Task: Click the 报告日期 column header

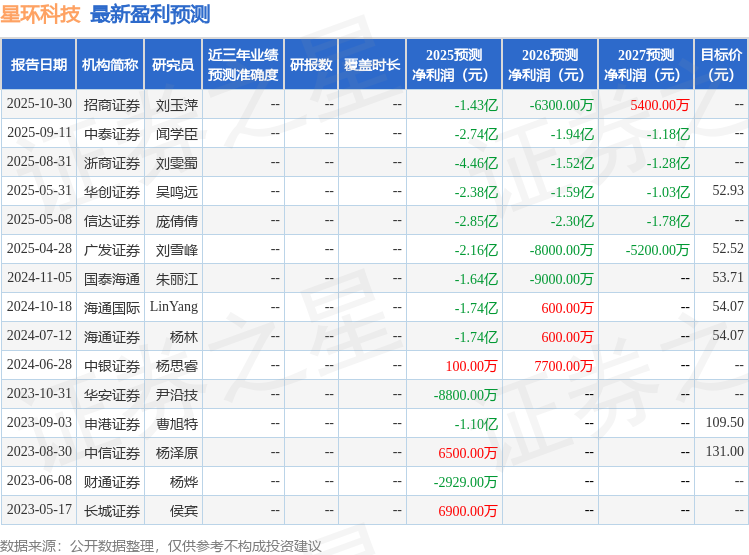Action: tap(39, 64)
